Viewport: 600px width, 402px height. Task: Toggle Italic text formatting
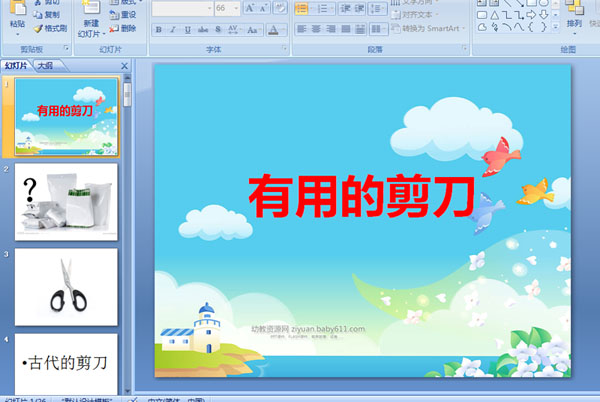coord(172,30)
